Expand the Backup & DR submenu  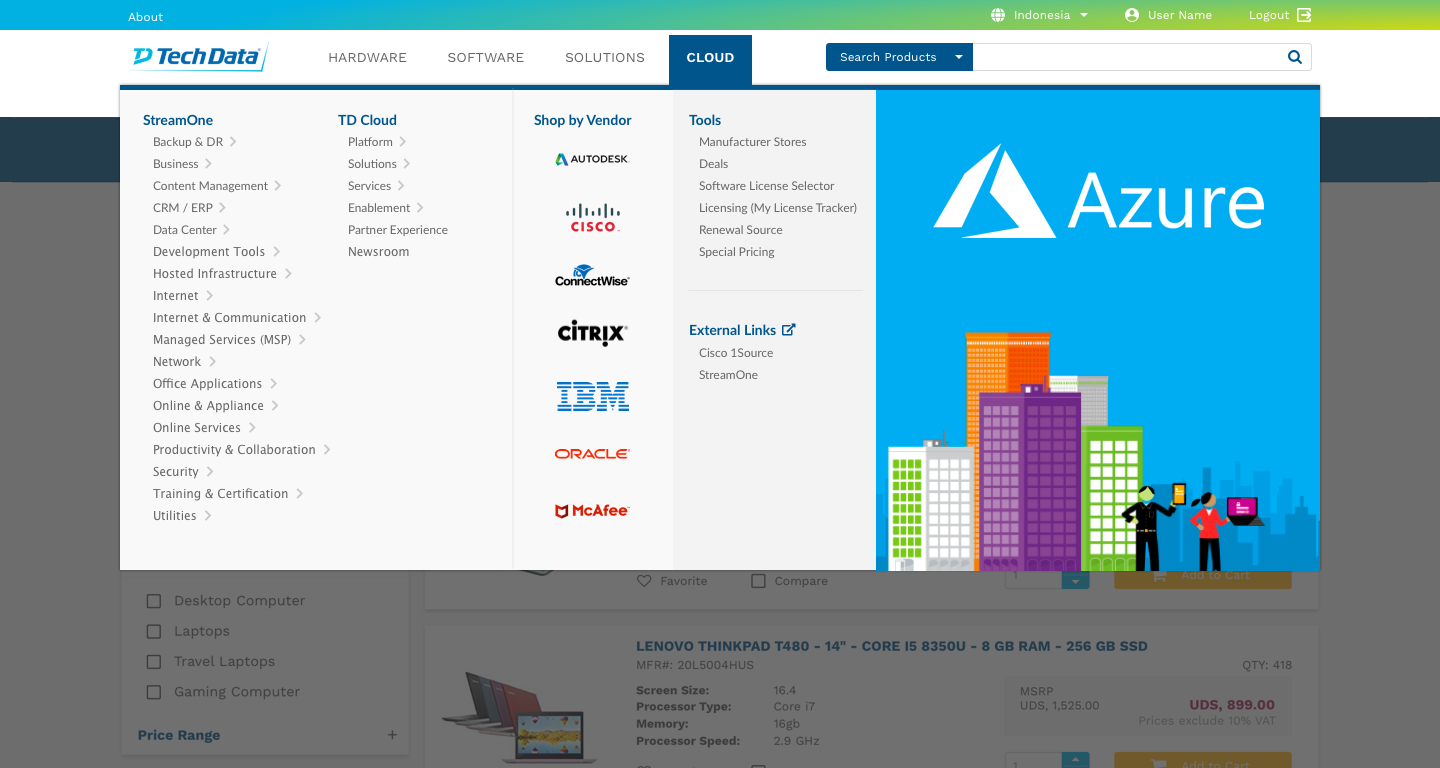[233, 142]
